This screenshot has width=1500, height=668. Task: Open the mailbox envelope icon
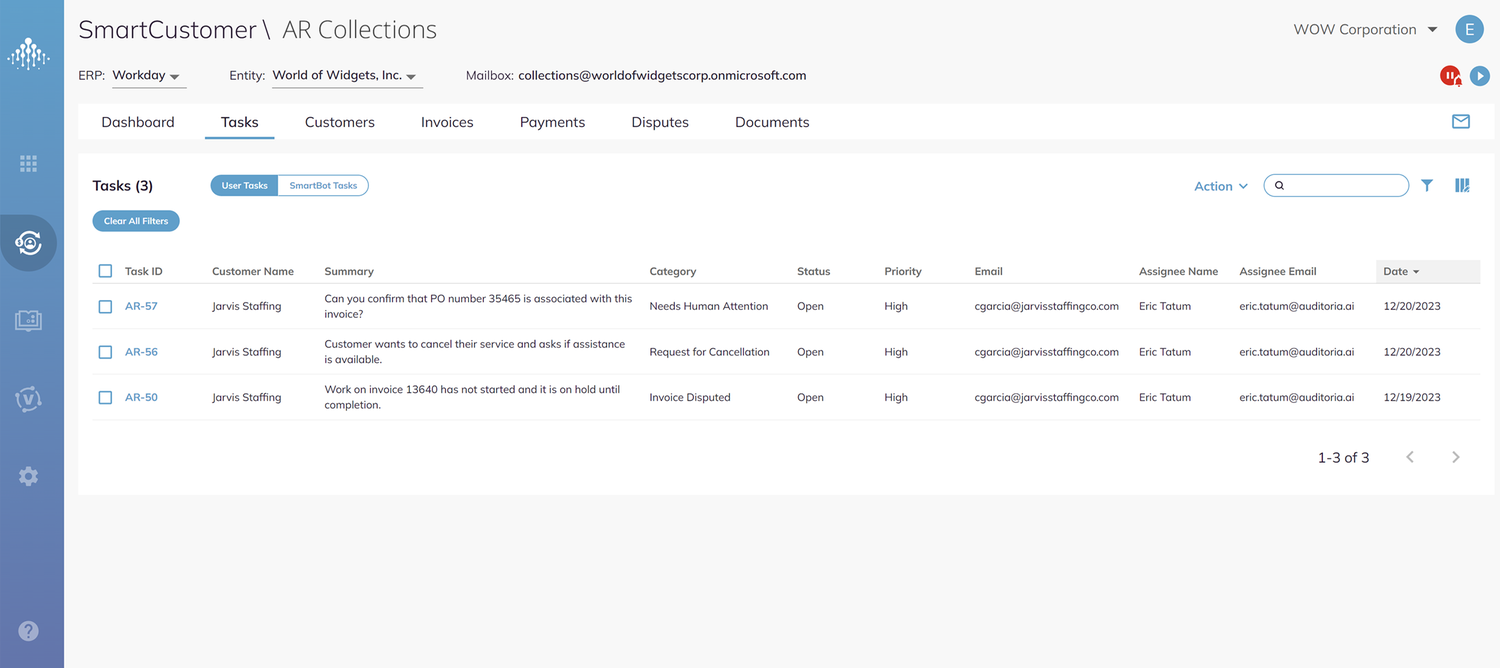1460,120
